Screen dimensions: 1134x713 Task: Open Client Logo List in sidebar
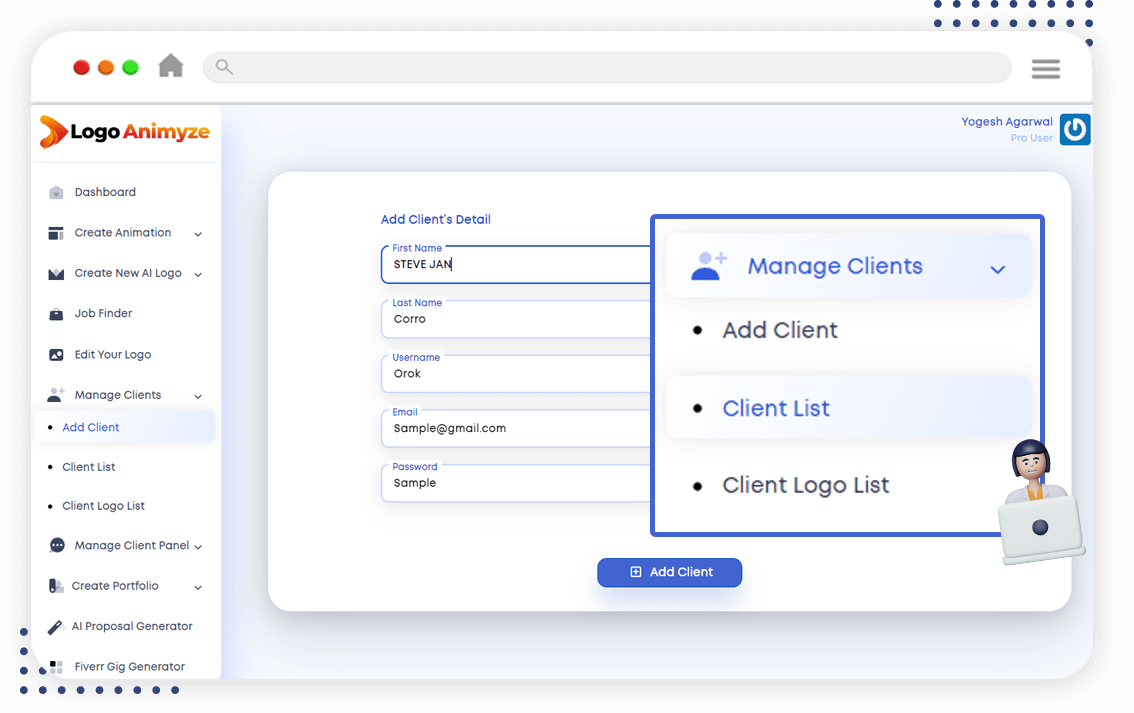pos(103,506)
